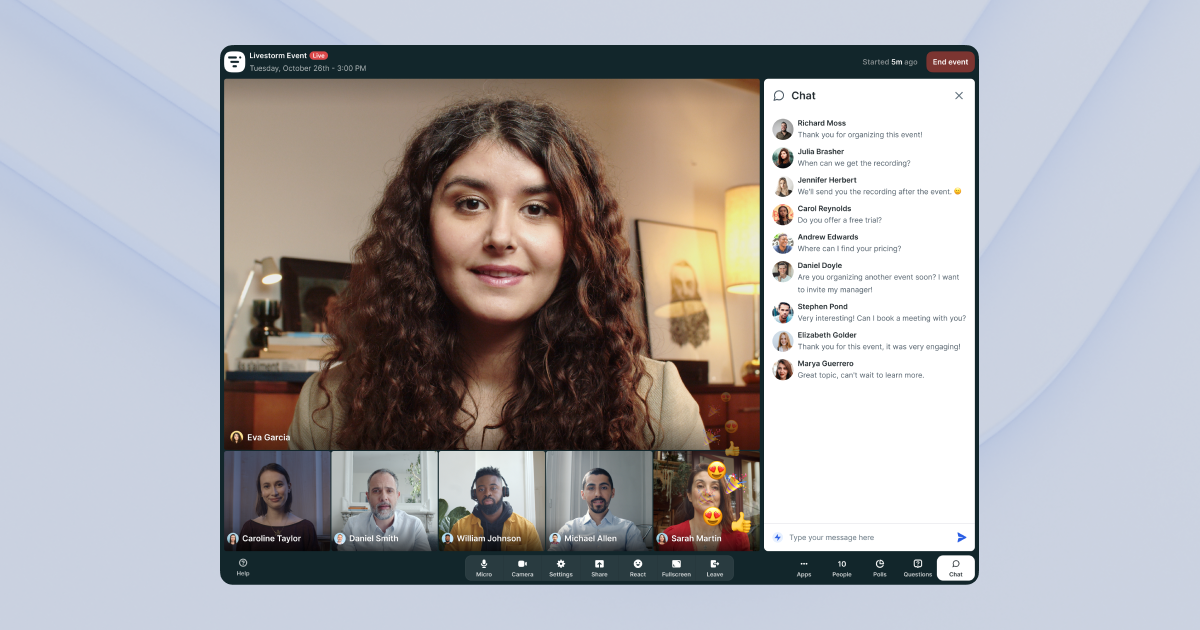Click the Leave event icon

[x=715, y=568]
